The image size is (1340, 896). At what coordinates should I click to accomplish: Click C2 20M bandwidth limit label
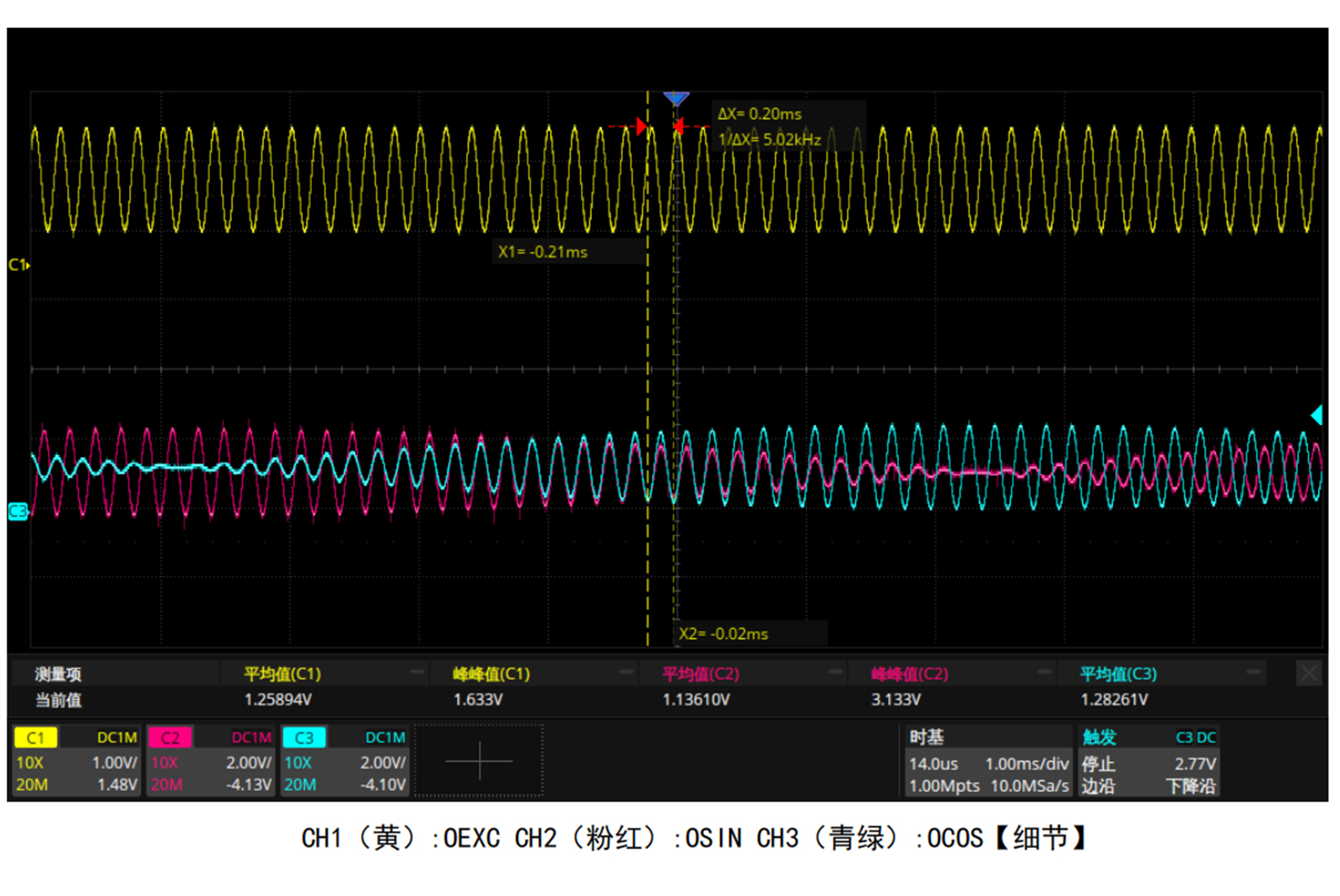(x=166, y=785)
